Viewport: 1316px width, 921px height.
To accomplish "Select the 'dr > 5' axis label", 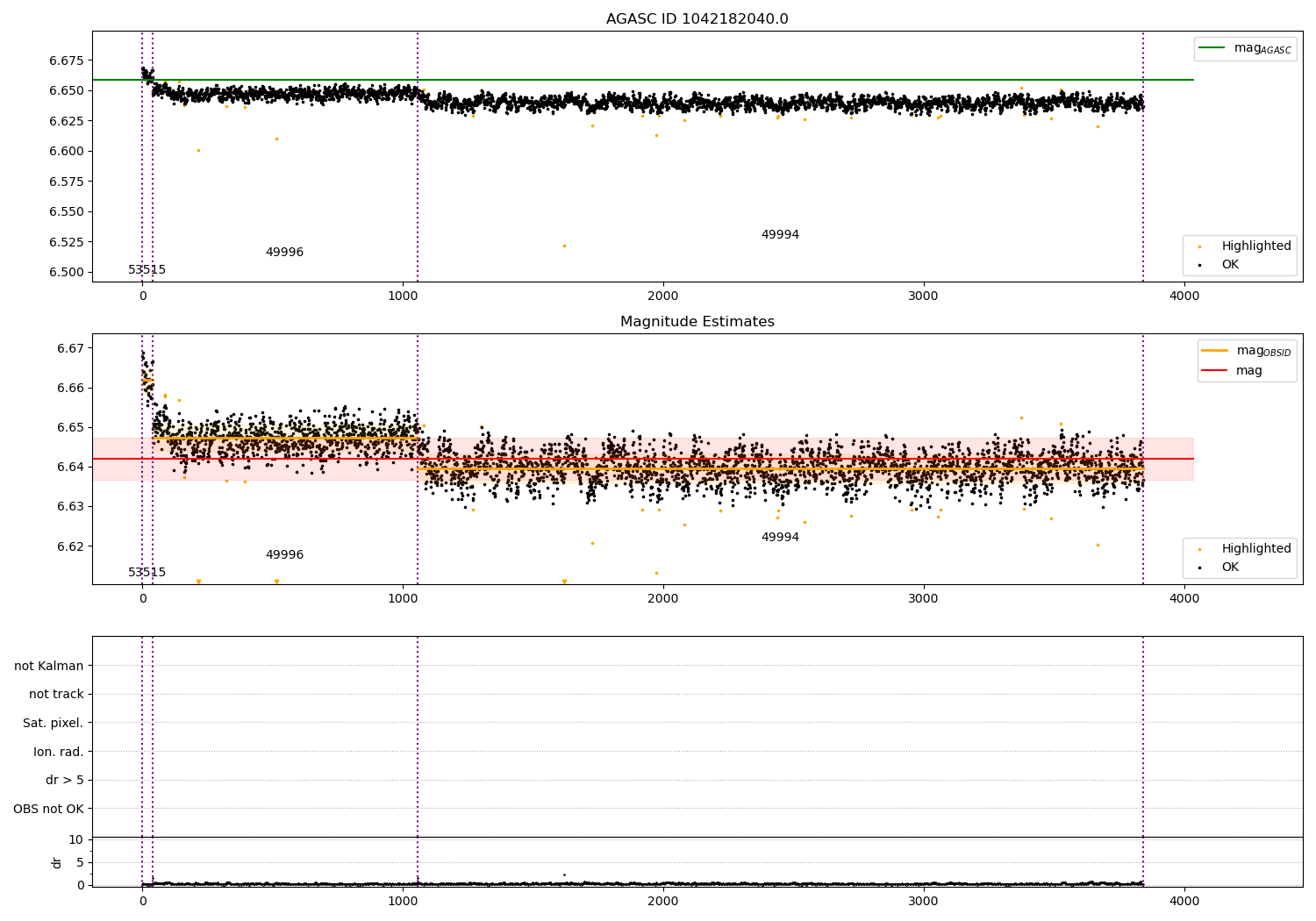I will tap(65, 780).
